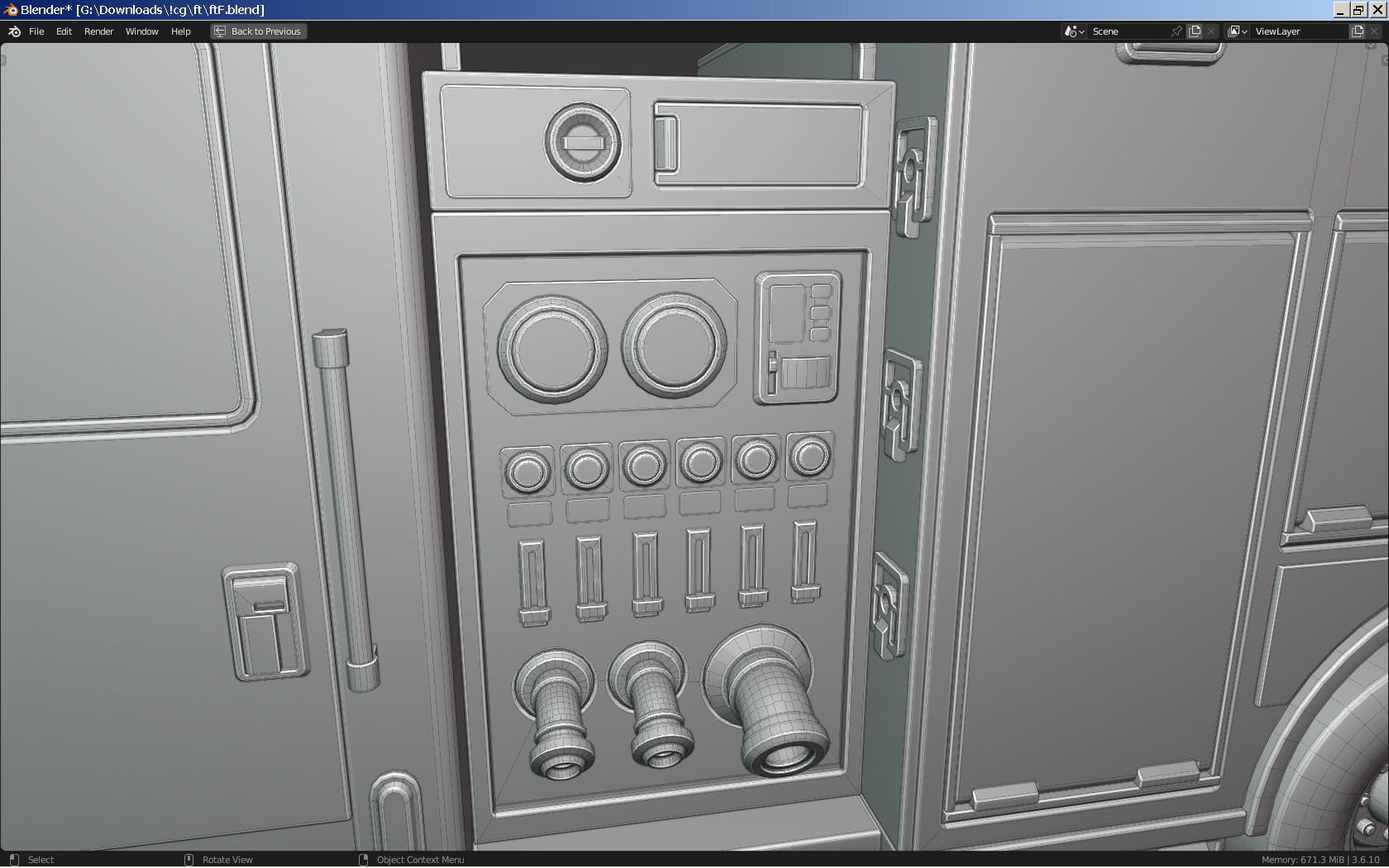Open the Window menu
This screenshot has width=1389, height=868.
pos(141,31)
